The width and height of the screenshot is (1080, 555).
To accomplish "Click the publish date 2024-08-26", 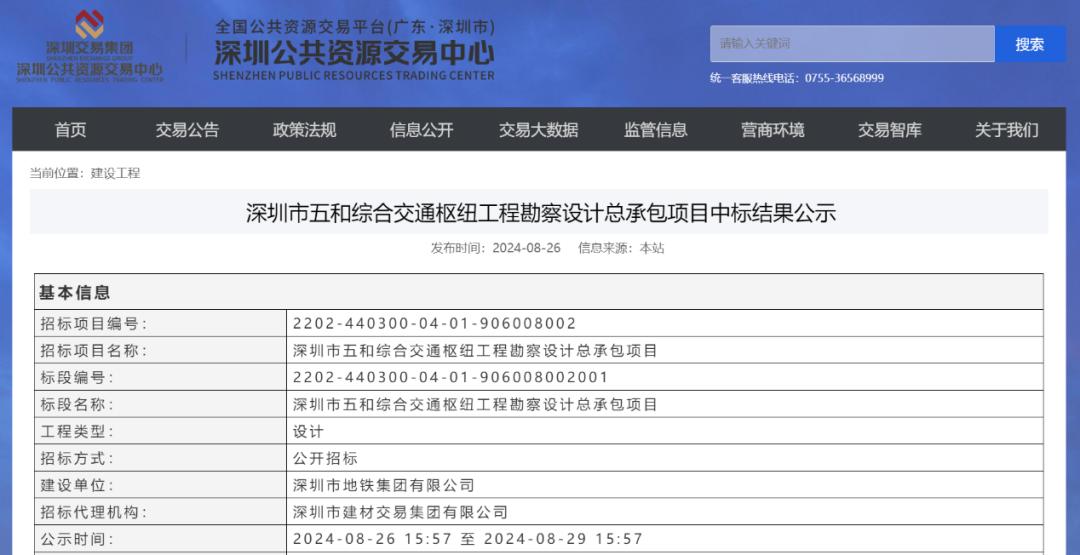I will tap(526, 248).
